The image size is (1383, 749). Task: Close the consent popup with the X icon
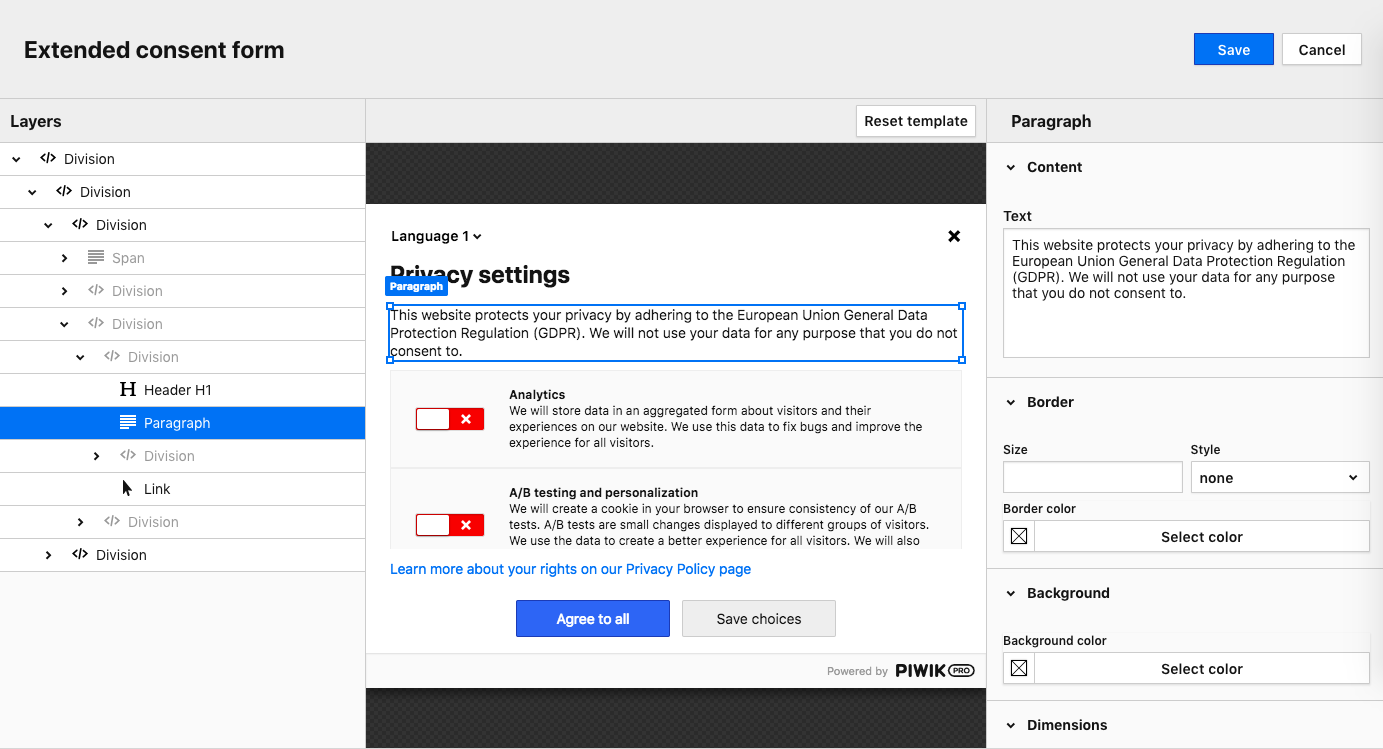(x=954, y=236)
